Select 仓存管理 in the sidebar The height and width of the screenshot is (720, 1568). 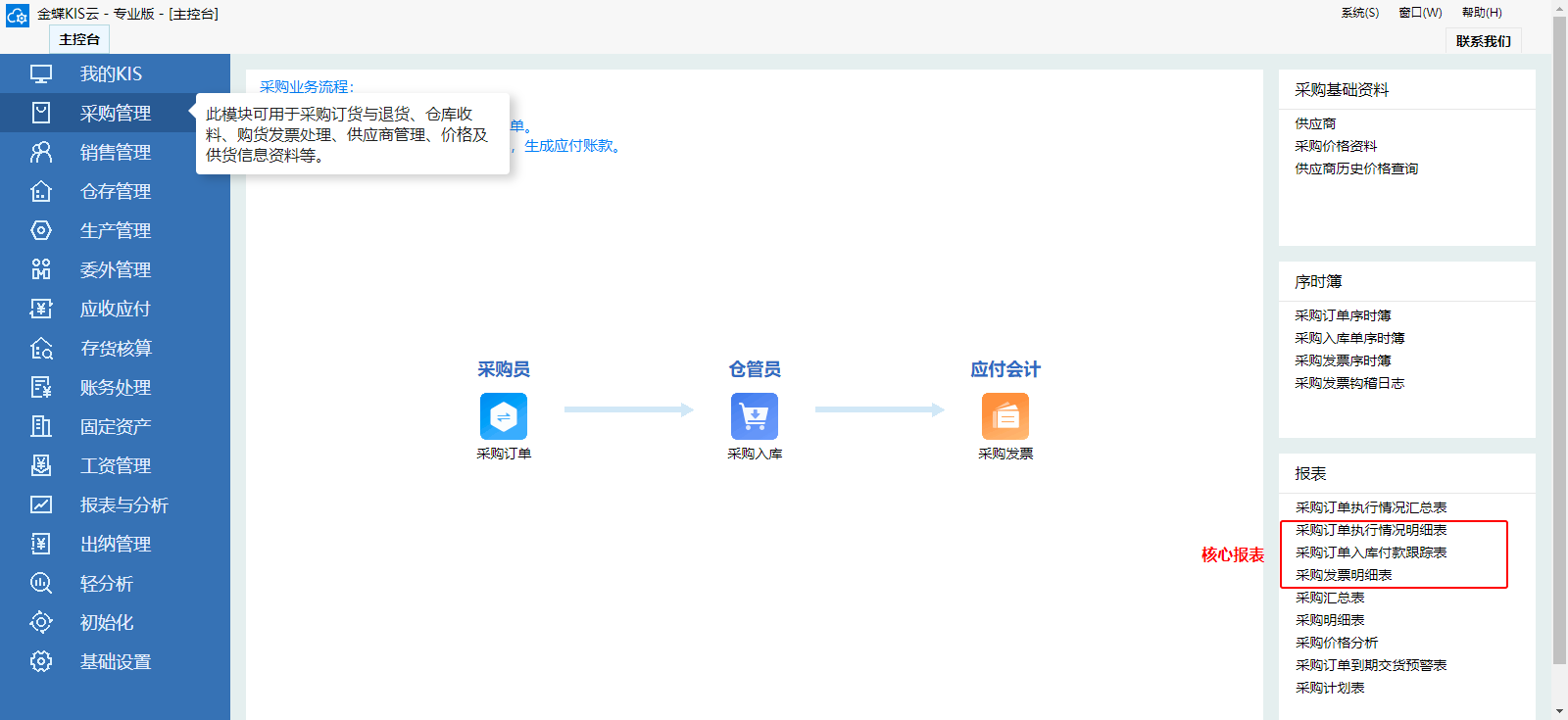point(115,191)
